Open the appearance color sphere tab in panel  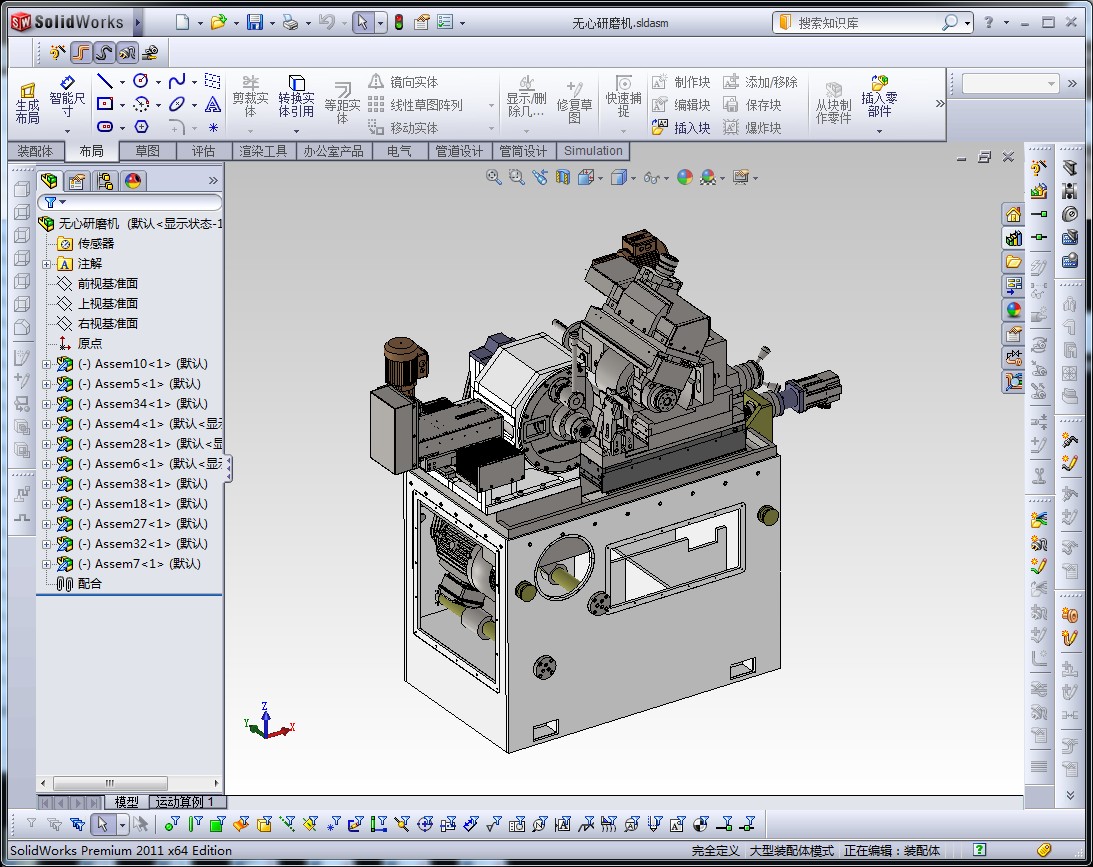[x=133, y=181]
